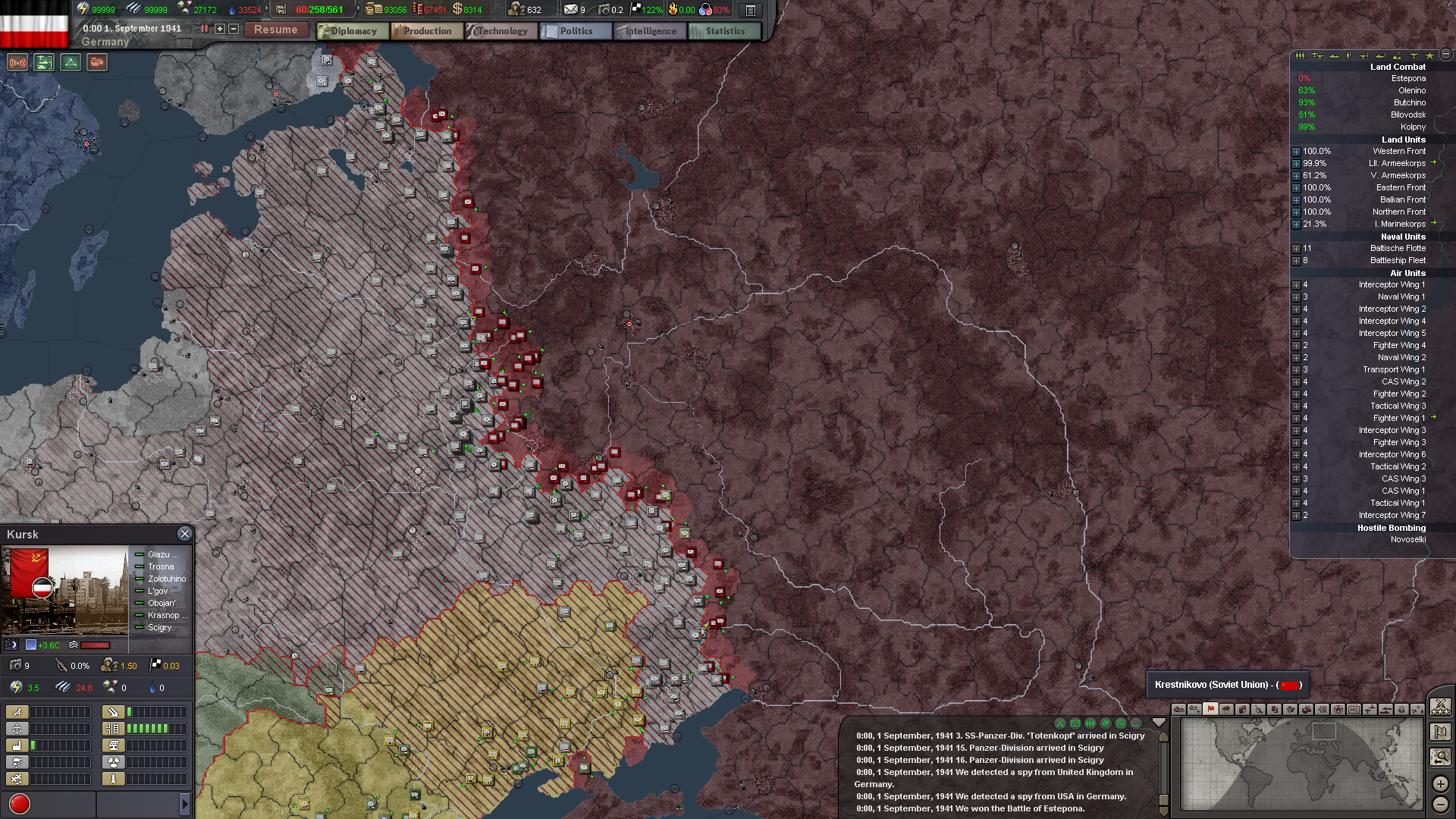Click the Resume button
Screen dimensions: 1456x819
click(x=276, y=30)
